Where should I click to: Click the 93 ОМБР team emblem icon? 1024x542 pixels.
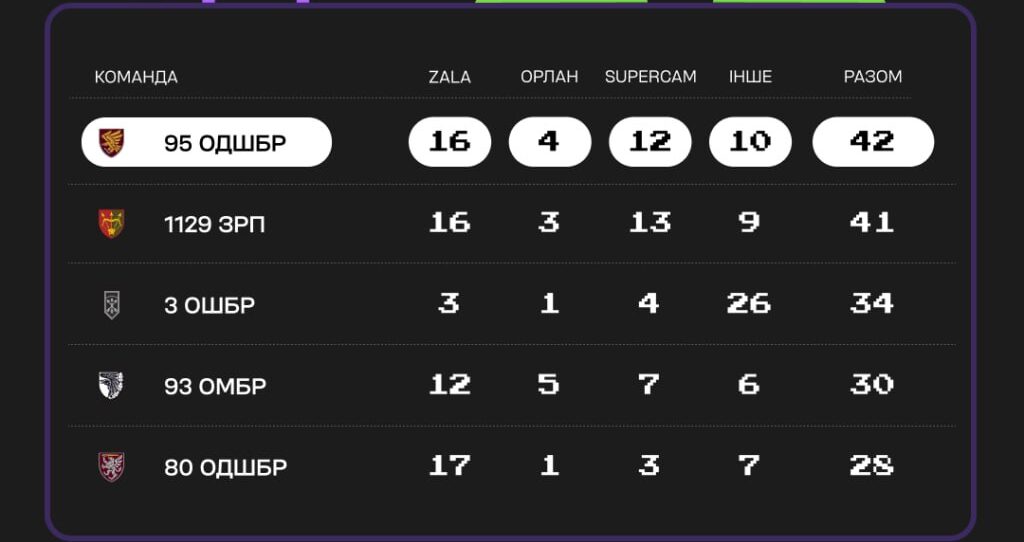coord(111,385)
